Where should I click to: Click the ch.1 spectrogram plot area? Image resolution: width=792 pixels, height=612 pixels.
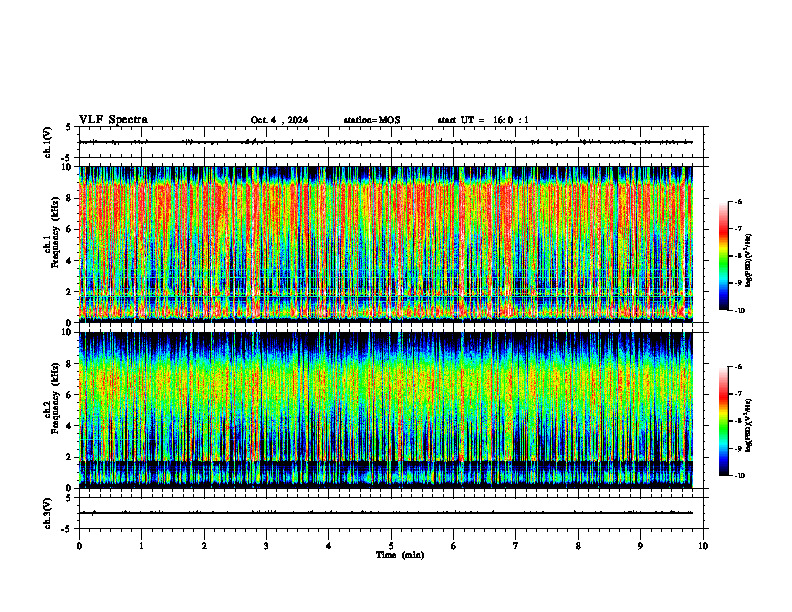coord(385,244)
